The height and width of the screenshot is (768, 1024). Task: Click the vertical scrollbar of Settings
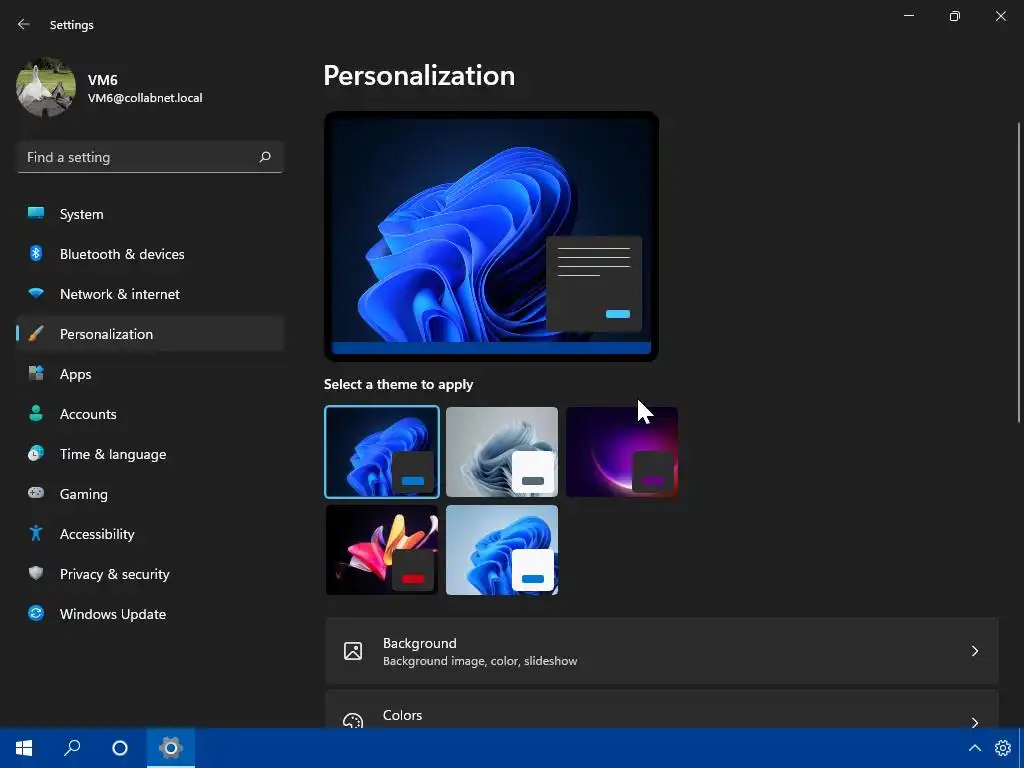click(1019, 272)
